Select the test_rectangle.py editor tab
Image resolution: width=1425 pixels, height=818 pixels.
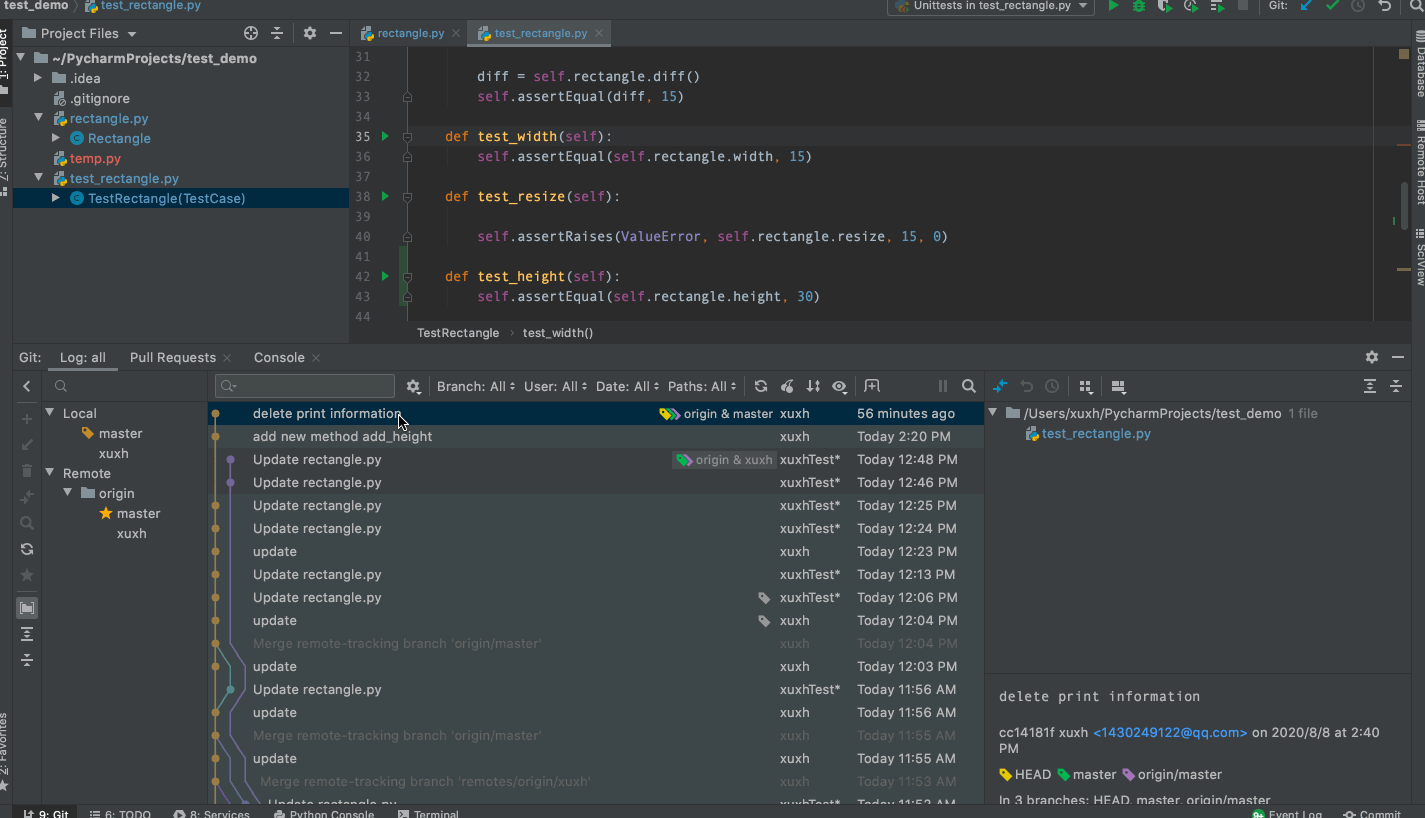coord(540,33)
